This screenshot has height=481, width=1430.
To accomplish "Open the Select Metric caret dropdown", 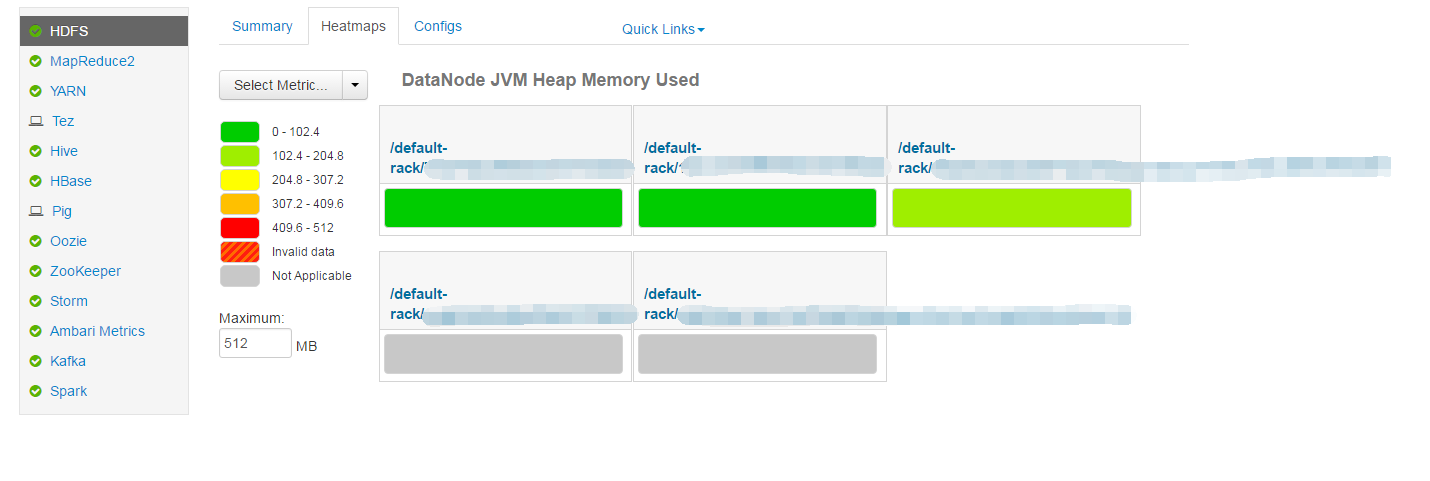I will 355,86.
